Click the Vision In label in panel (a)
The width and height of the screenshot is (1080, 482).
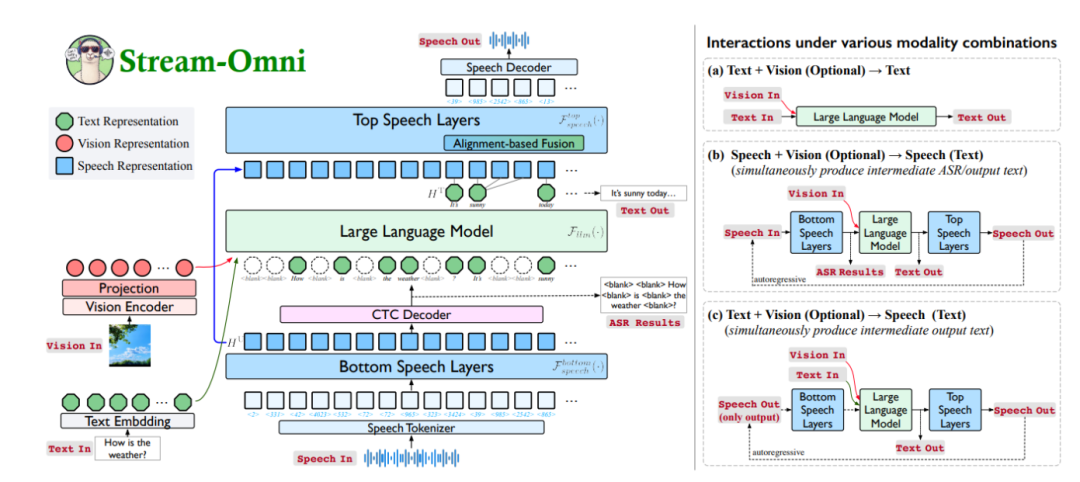coord(752,95)
